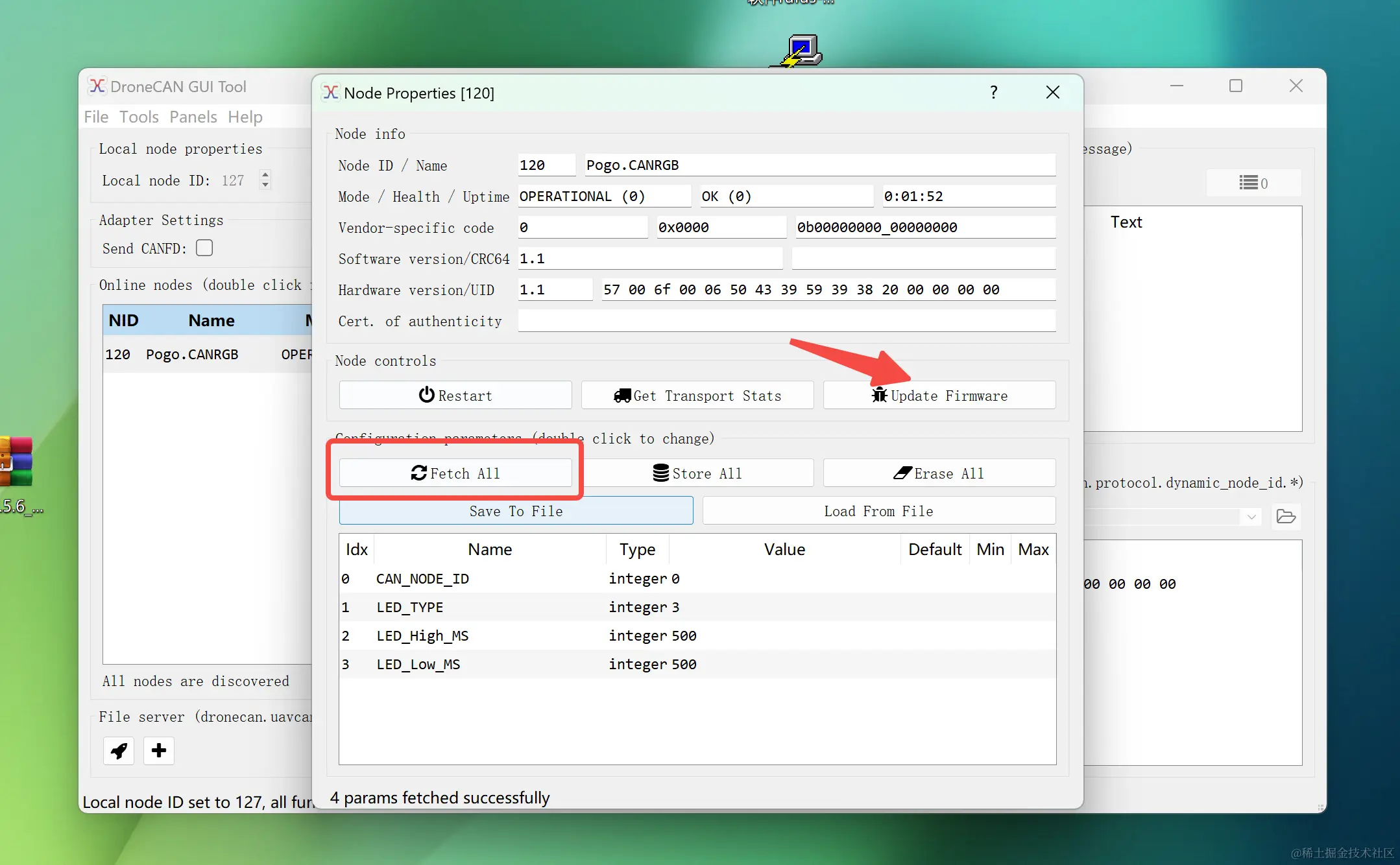Image resolution: width=1400 pixels, height=865 pixels.
Task: Click Erase All eraser button
Action: click(939, 473)
